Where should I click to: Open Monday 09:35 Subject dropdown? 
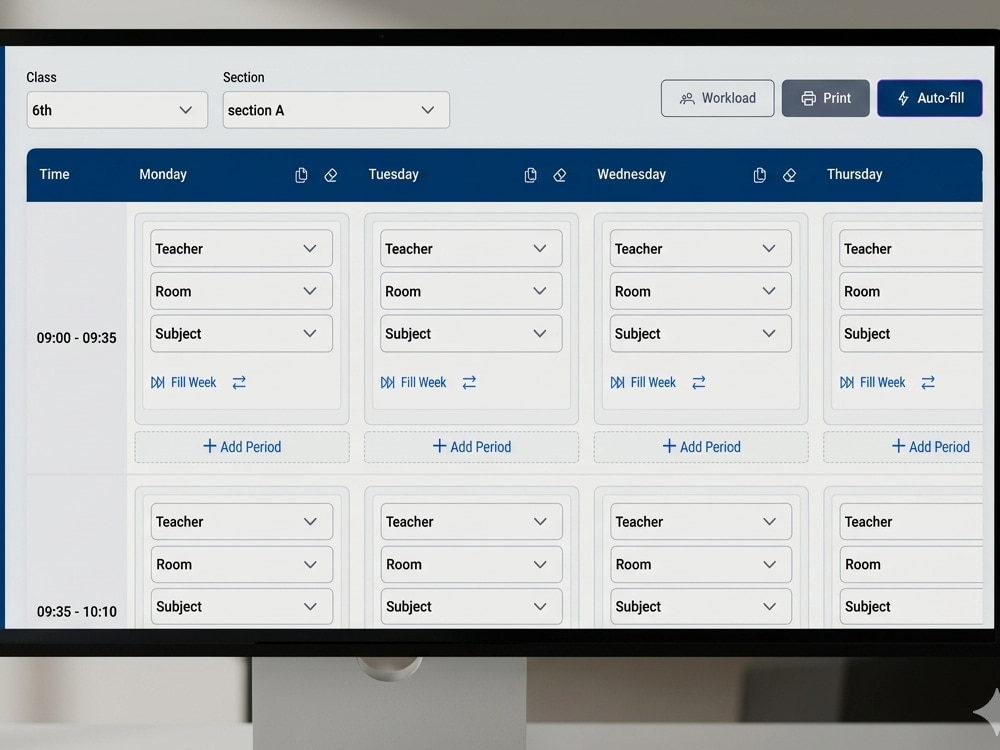pyautogui.click(x=242, y=606)
